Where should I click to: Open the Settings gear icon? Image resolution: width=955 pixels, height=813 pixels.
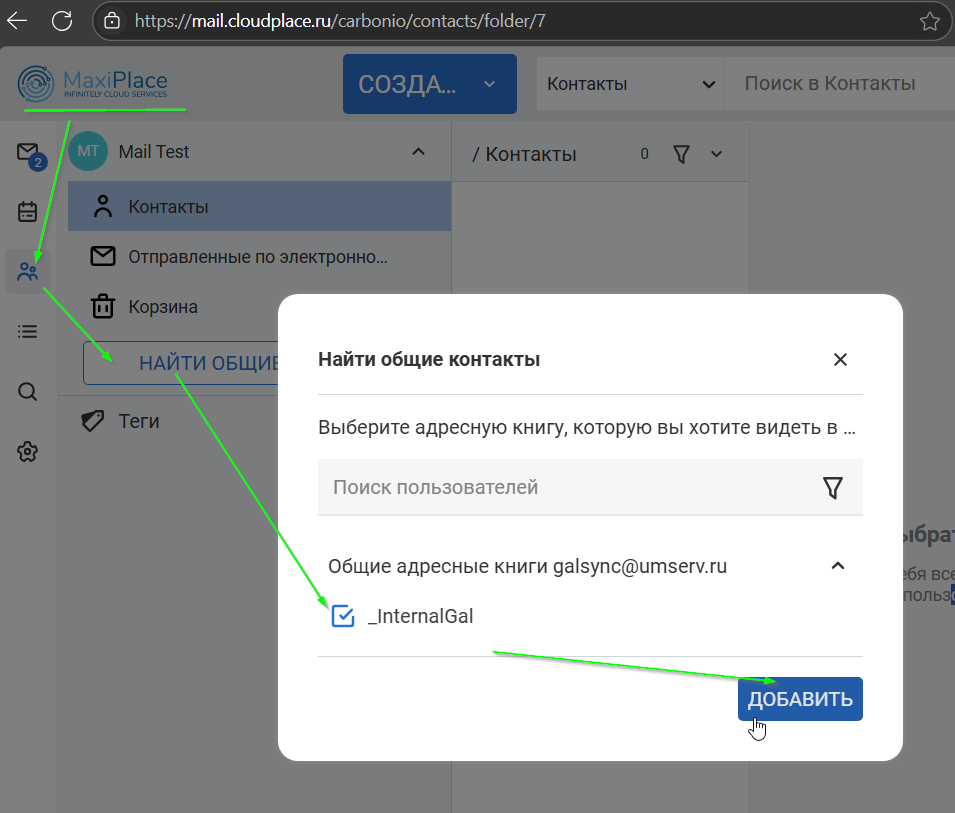(x=27, y=452)
